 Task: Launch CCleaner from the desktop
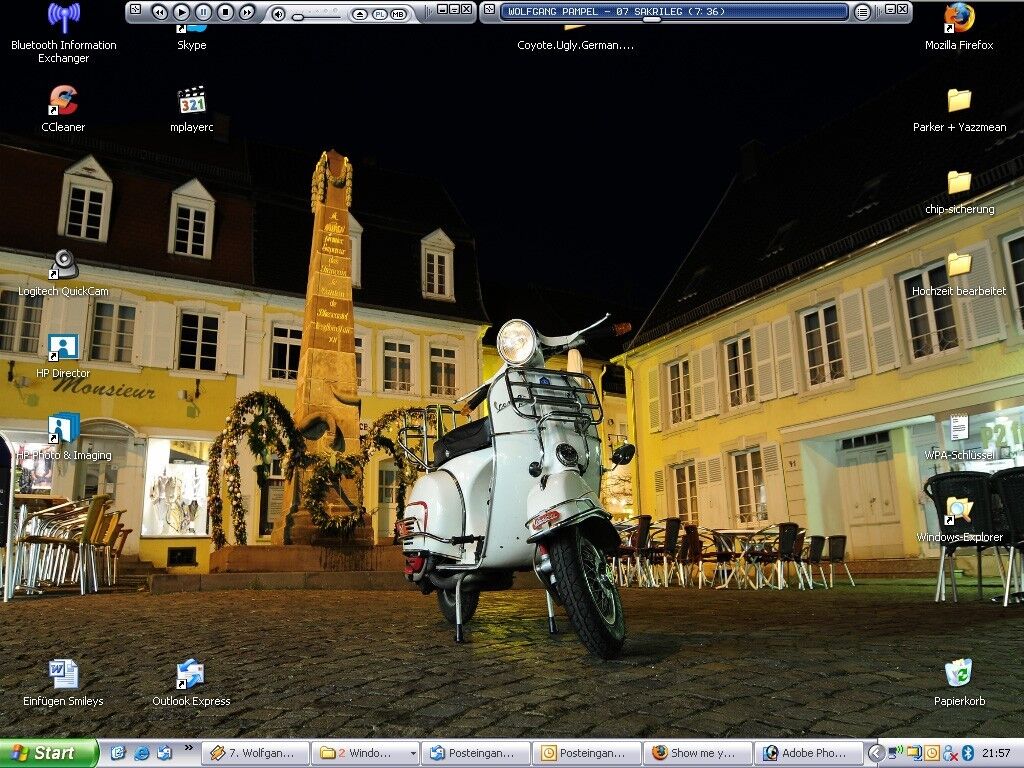tap(63, 101)
